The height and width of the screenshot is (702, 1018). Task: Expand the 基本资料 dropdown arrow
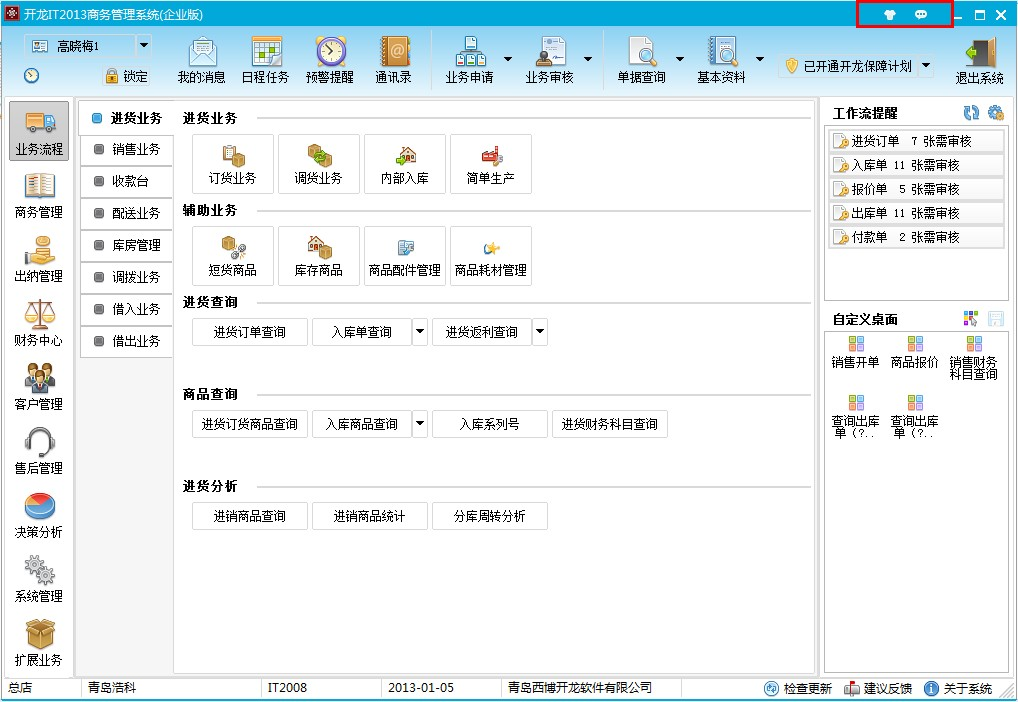[x=760, y=59]
